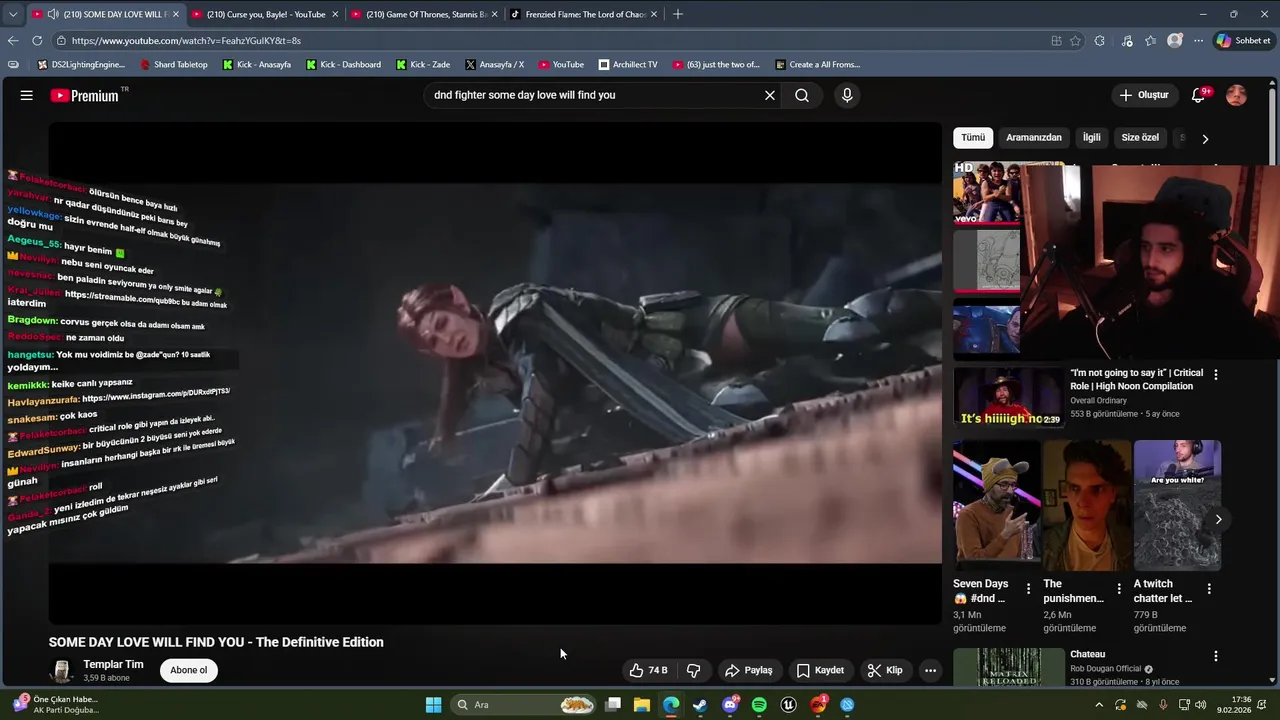This screenshot has width=1280, height=720.
Task: Open browser extensions puzzle icon
Action: click(1100, 41)
